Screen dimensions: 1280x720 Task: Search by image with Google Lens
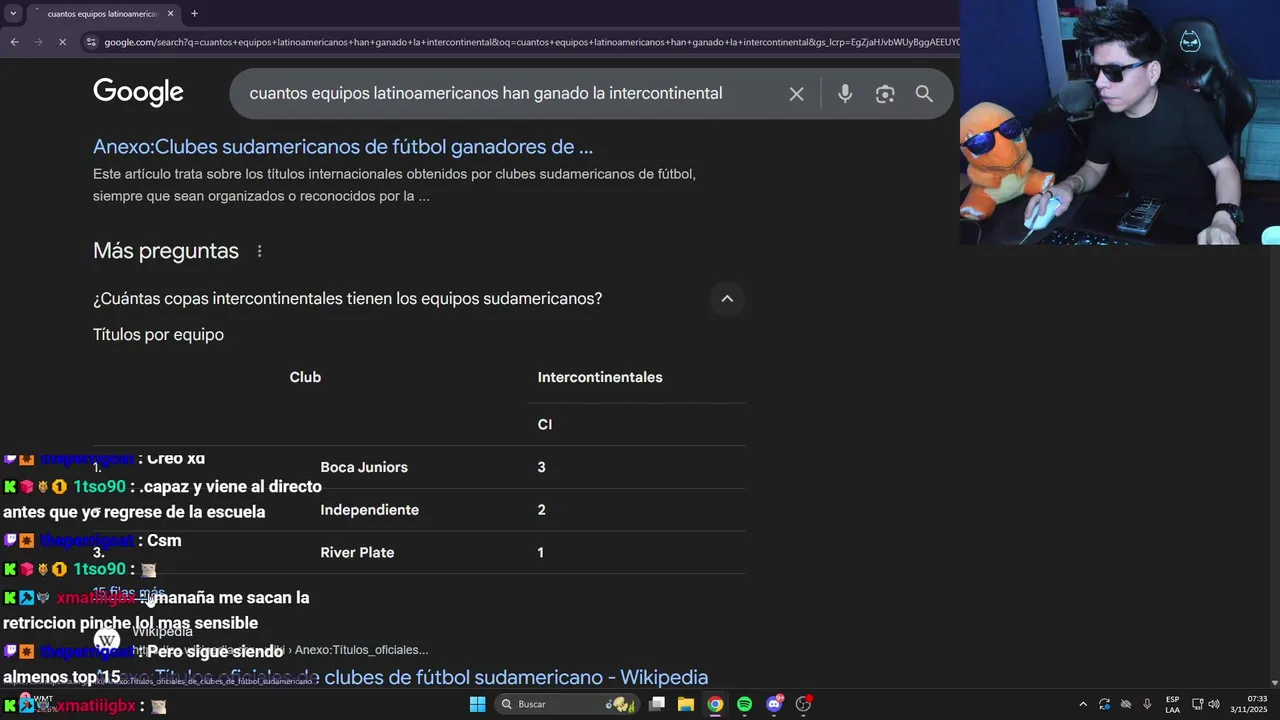pyautogui.click(x=885, y=94)
